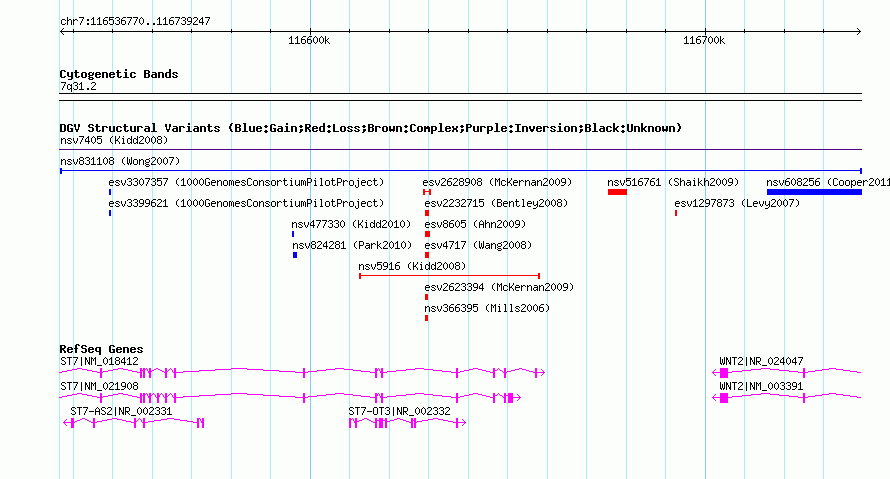The width and height of the screenshot is (890, 479).
Task: Click the last exon block of ST7|NM_021908
Action: click(510, 398)
